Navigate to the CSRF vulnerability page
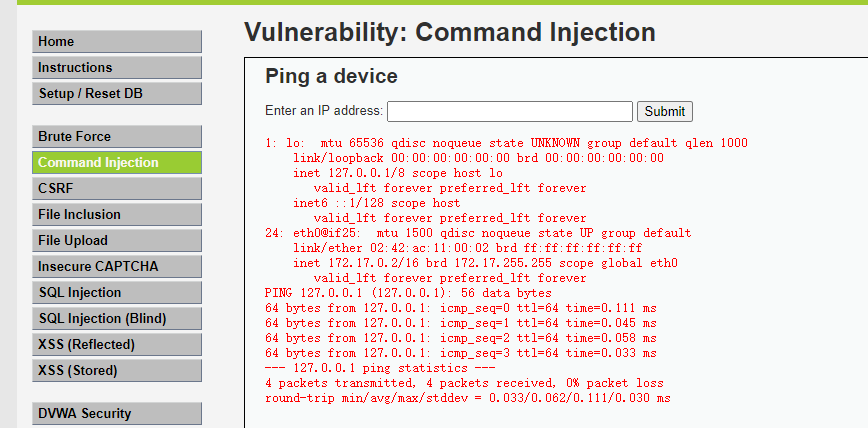Screen dimensions: 868x428 [116, 188]
